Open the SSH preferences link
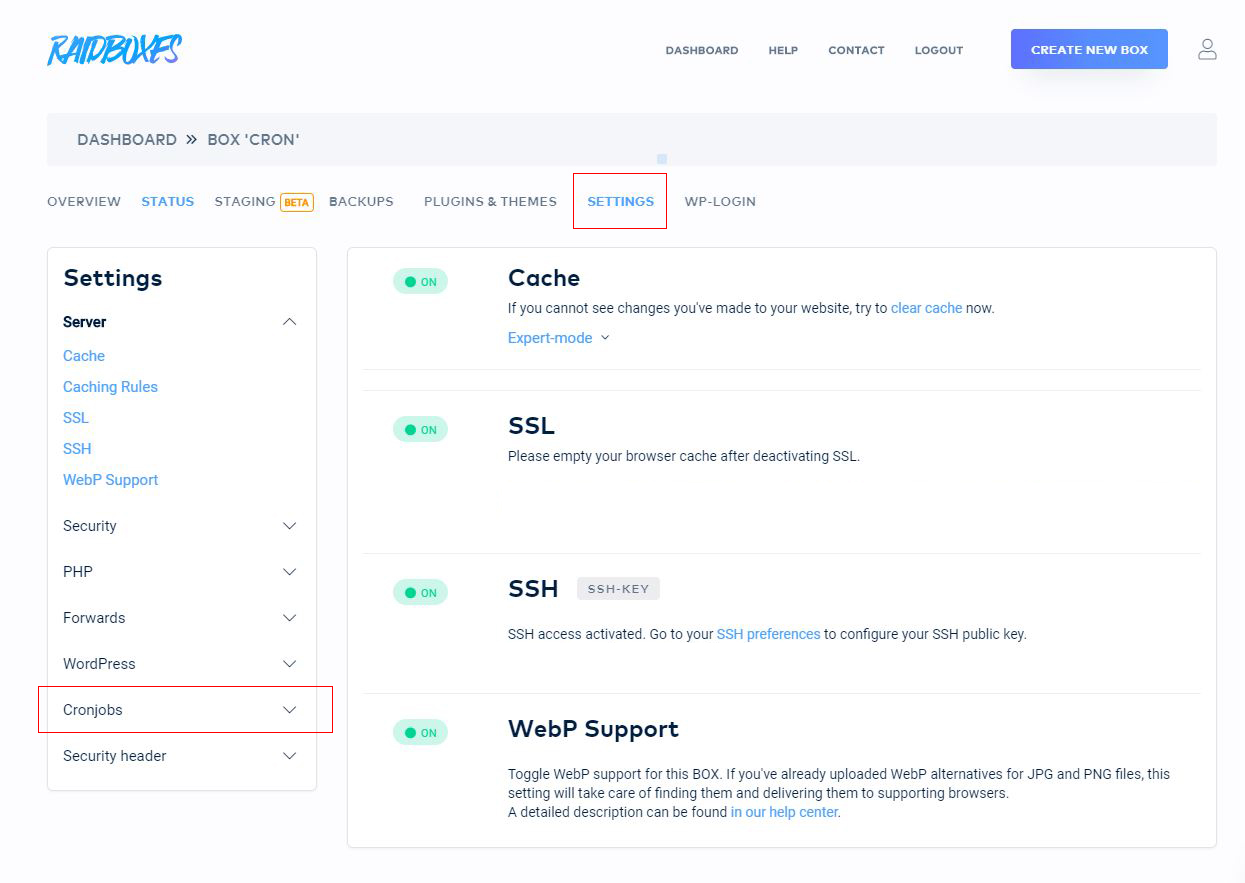 (768, 634)
